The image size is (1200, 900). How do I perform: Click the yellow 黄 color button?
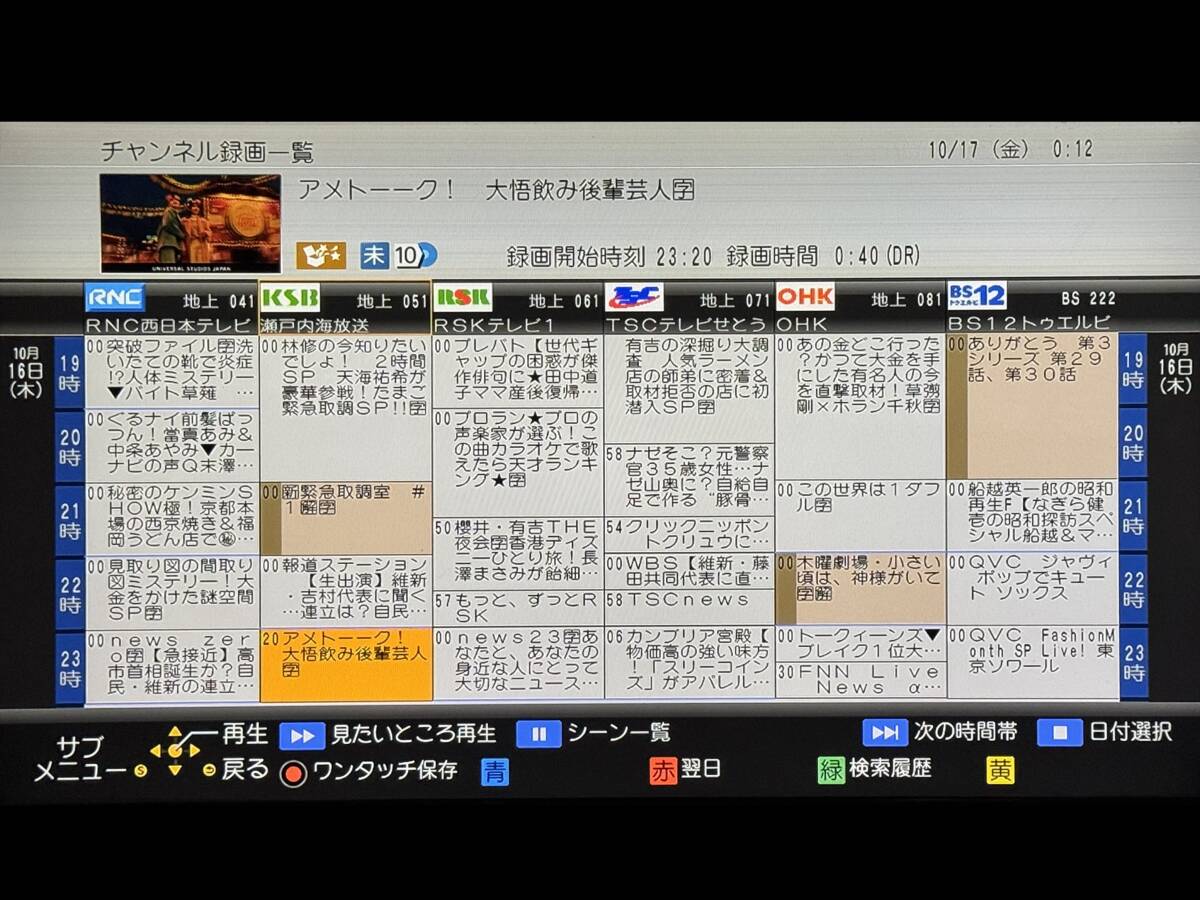(x=1000, y=770)
